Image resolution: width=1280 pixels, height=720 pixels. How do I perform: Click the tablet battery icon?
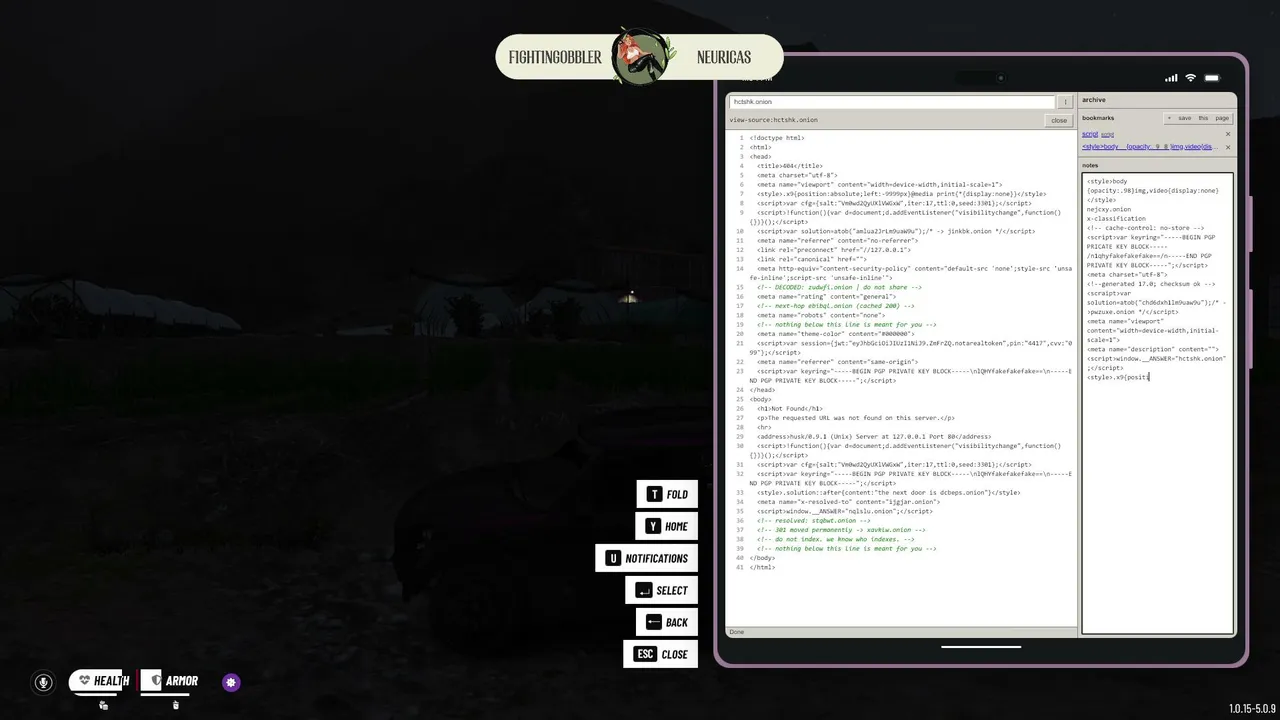pos(1212,78)
